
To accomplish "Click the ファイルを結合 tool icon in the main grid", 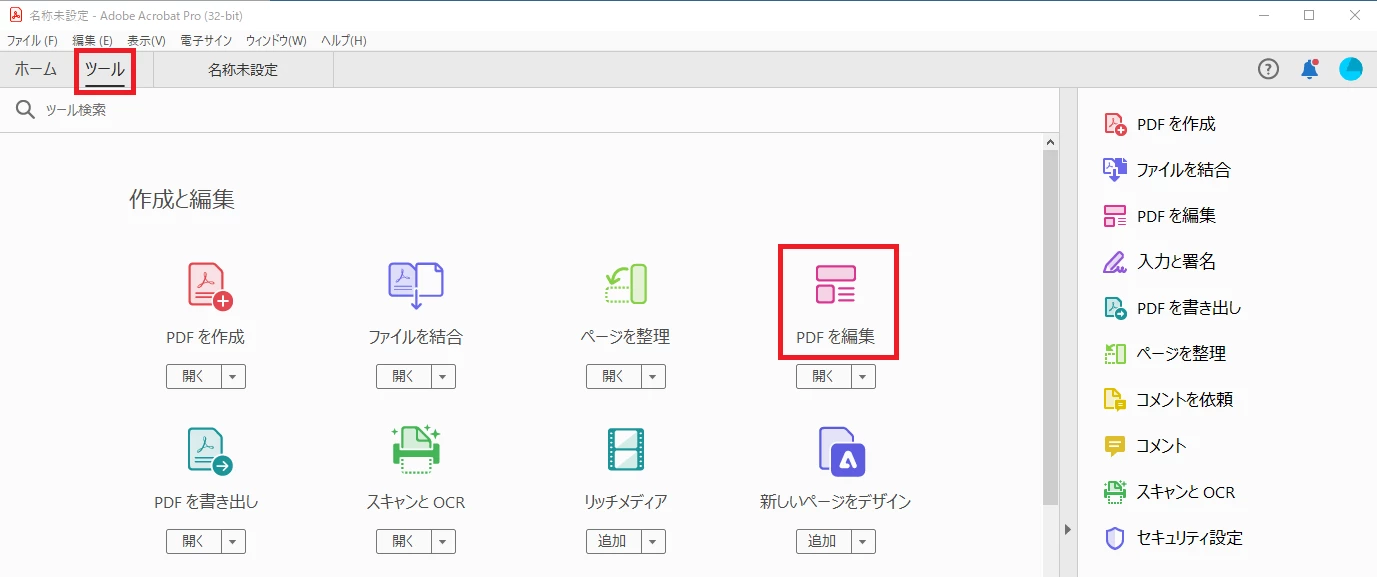I will (416, 285).
